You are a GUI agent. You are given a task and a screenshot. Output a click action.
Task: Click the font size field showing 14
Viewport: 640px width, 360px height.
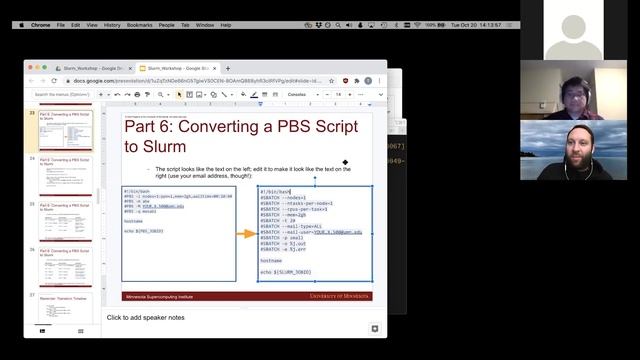pos(338,95)
